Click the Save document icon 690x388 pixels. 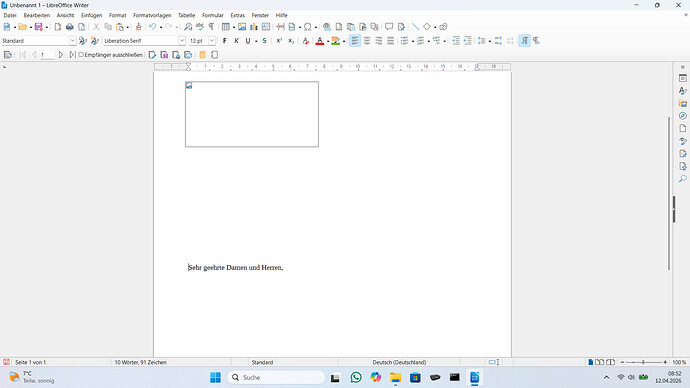pos(39,27)
